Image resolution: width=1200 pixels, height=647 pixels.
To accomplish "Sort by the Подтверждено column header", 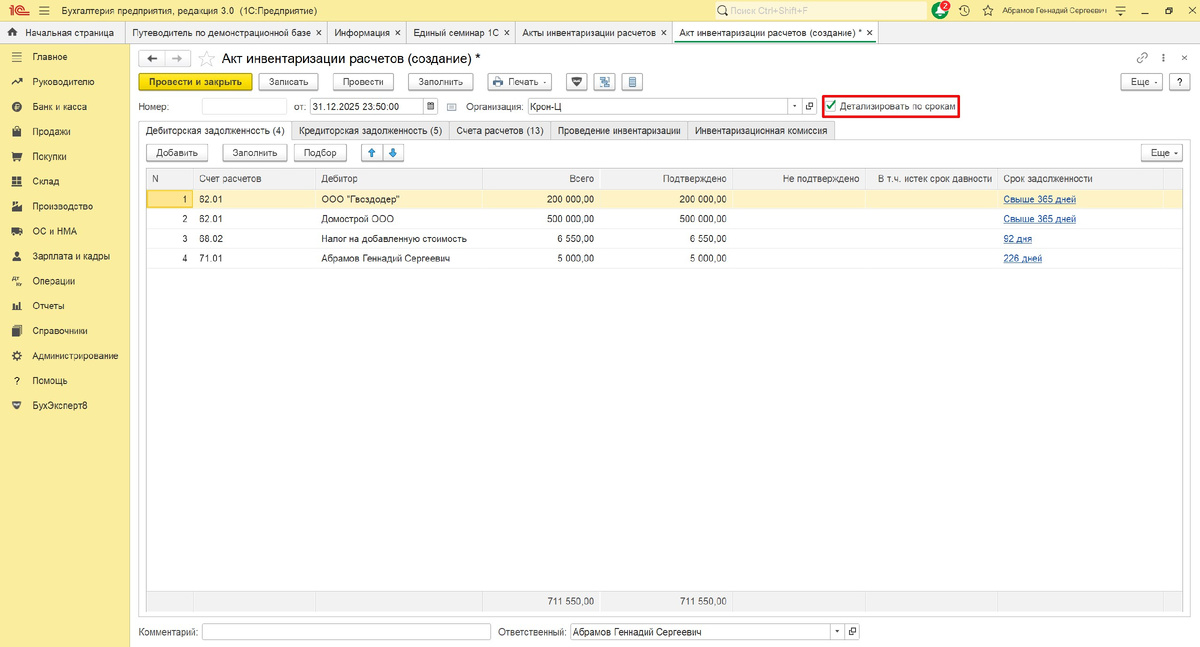I will [664, 178].
